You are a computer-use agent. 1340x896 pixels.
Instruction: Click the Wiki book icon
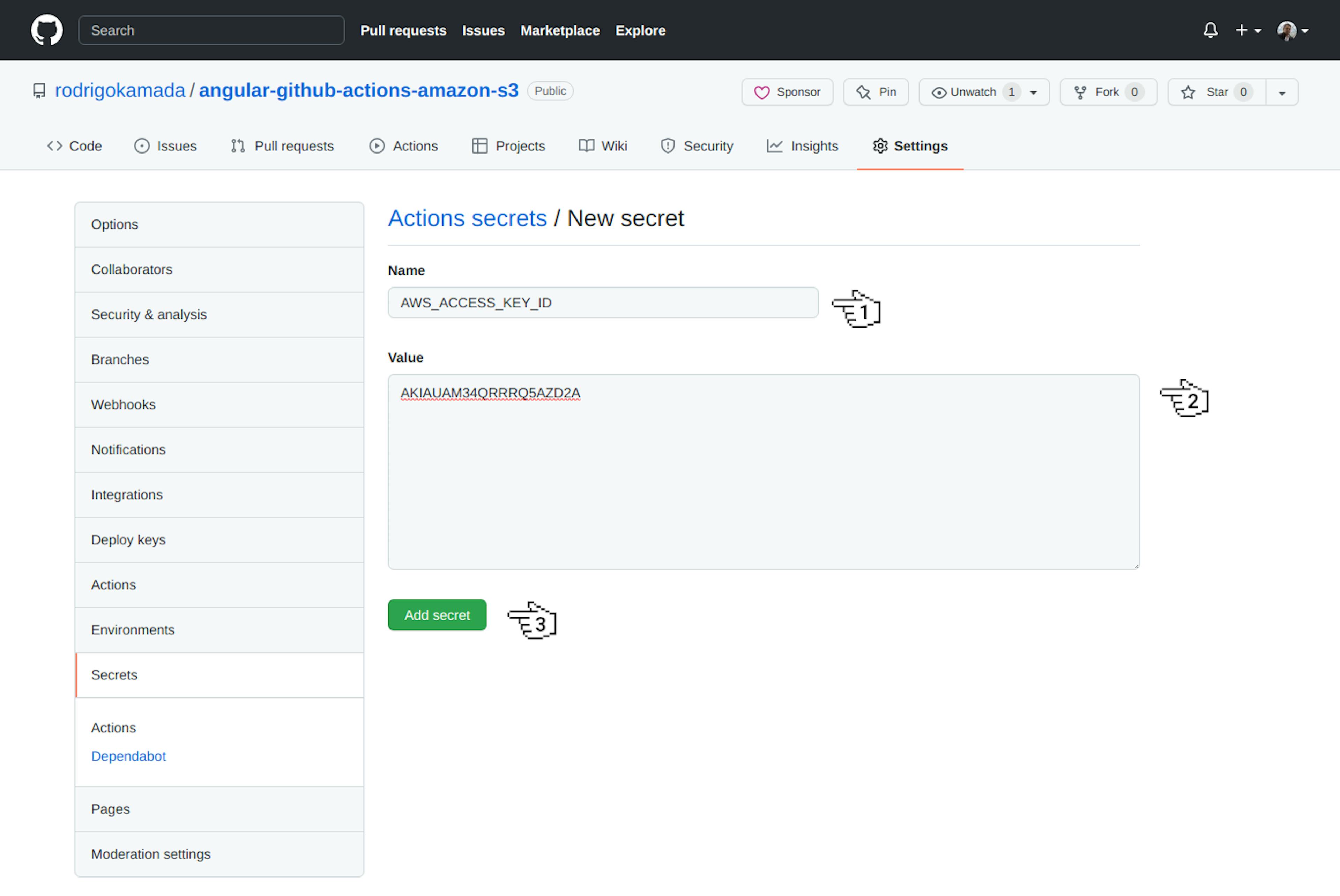click(x=586, y=146)
